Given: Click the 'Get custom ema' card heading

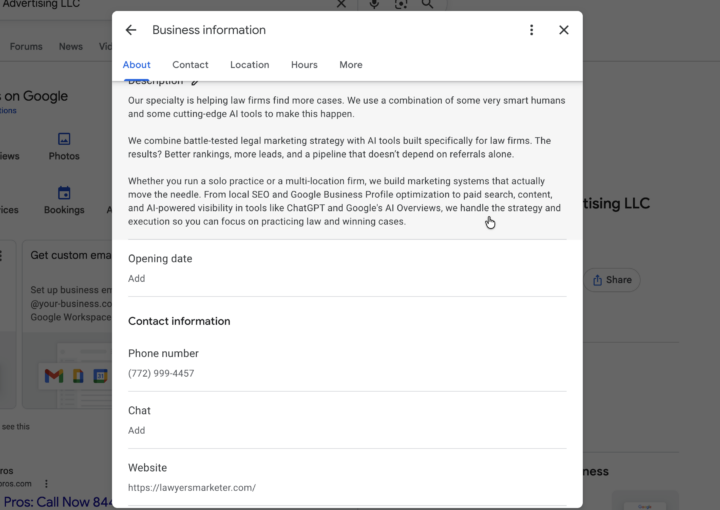Looking at the screenshot, I should (71, 255).
